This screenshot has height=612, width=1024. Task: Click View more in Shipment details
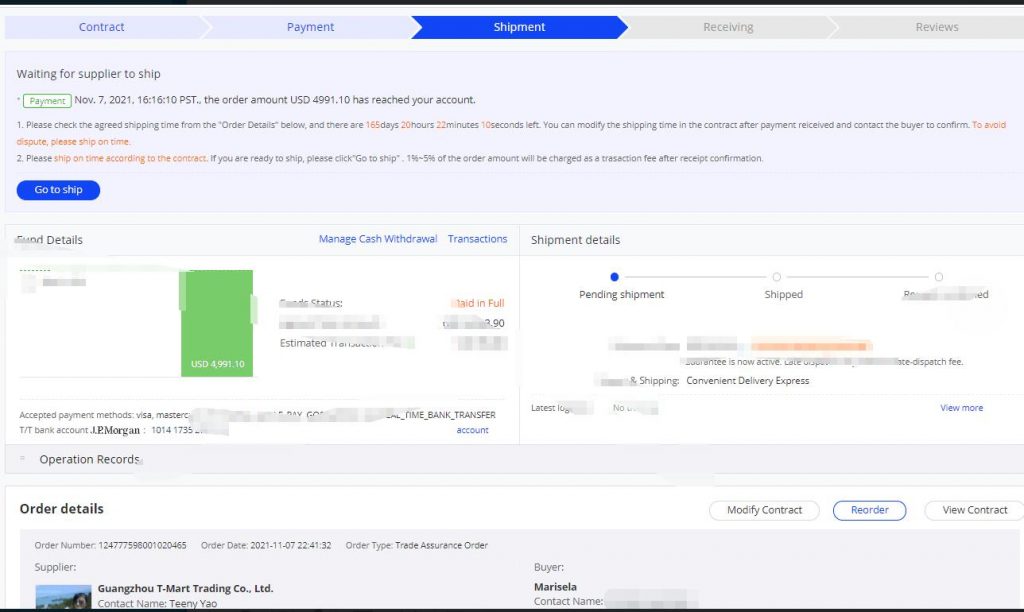pyautogui.click(x=961, y=408)
